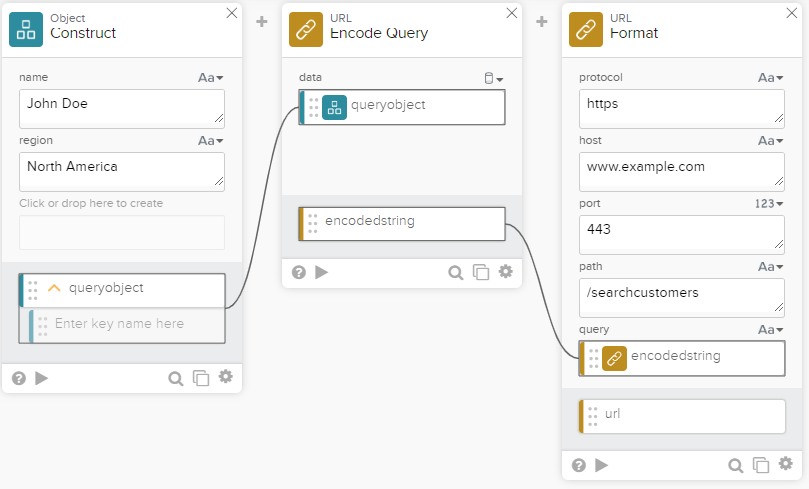This screenshot has width=809, height=489.
Task: Click the Object Construct card icon
Action: click(26, 30)
